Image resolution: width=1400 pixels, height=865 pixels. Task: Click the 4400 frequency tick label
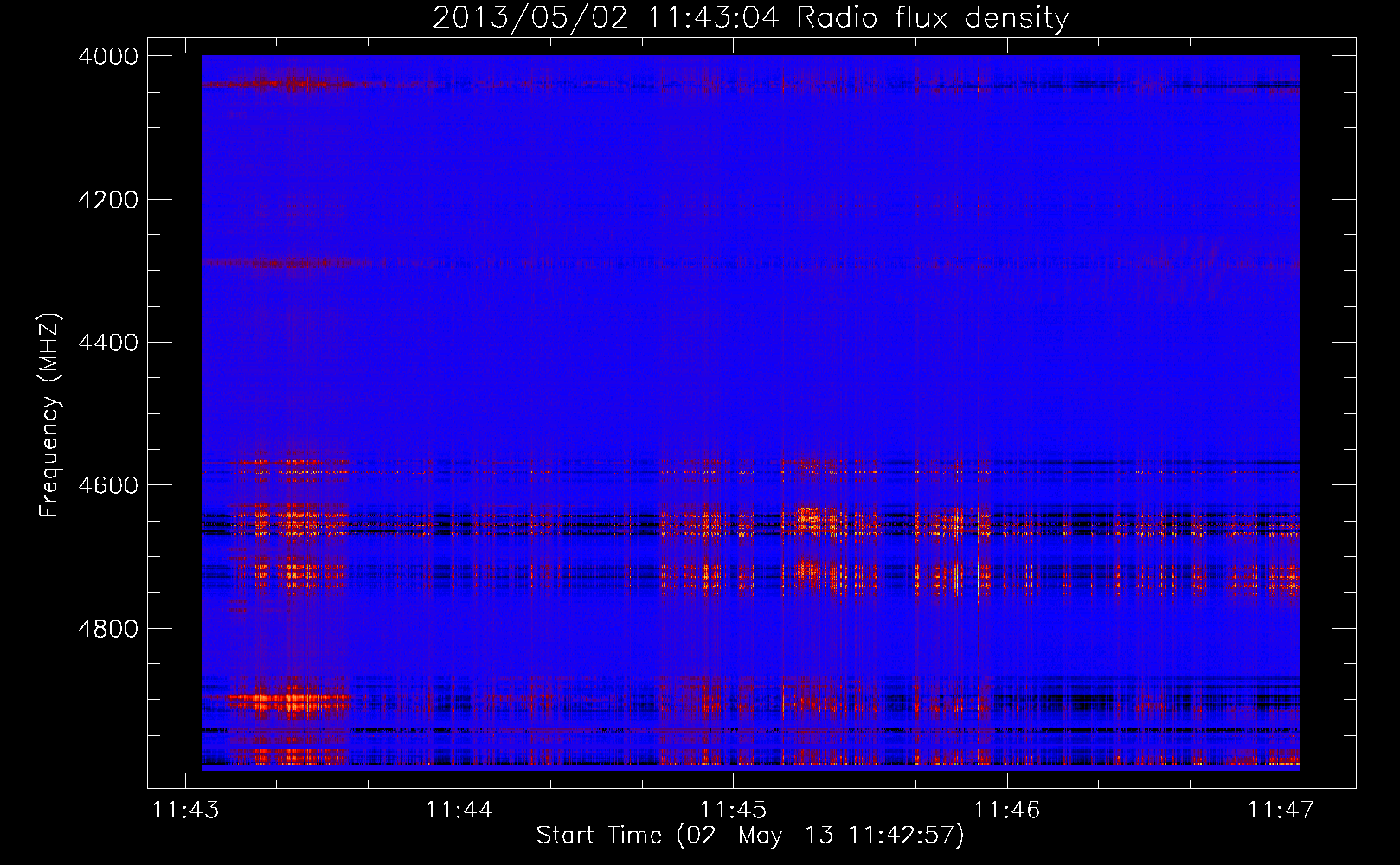[x=108, y=343]
